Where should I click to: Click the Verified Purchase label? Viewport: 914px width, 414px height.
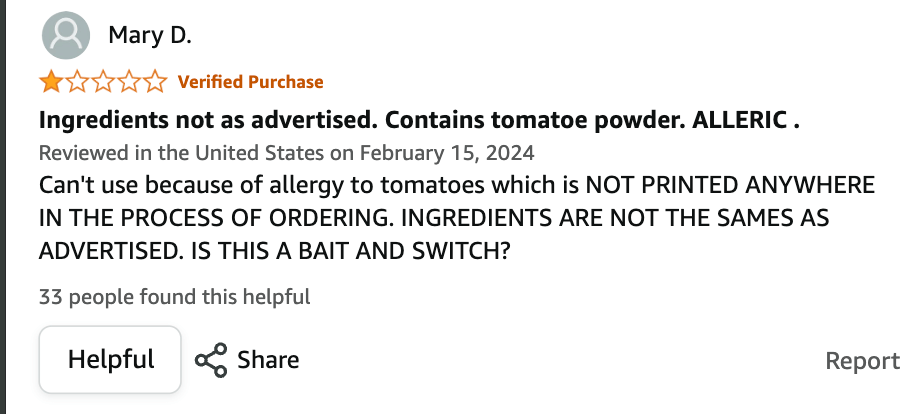[250, 82]
